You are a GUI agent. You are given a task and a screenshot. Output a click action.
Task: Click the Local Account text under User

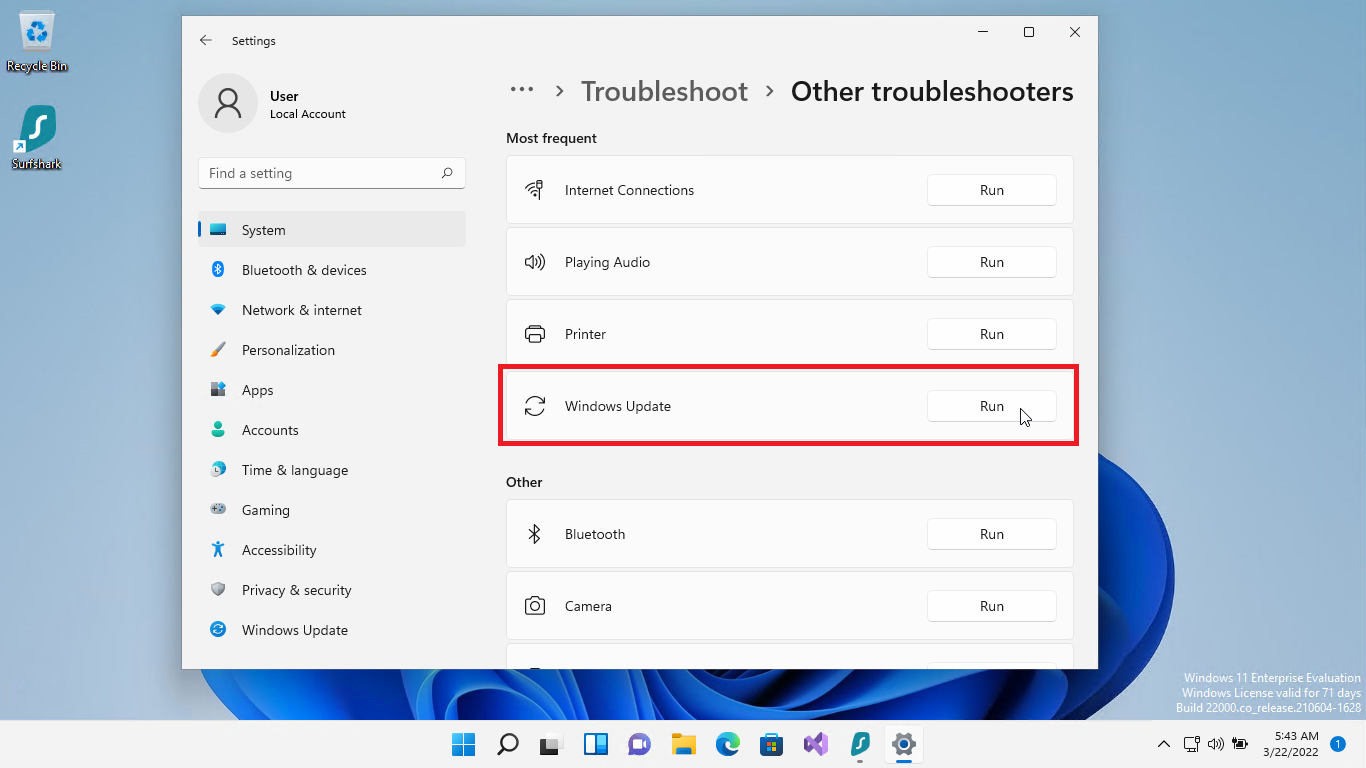(308, 114)
